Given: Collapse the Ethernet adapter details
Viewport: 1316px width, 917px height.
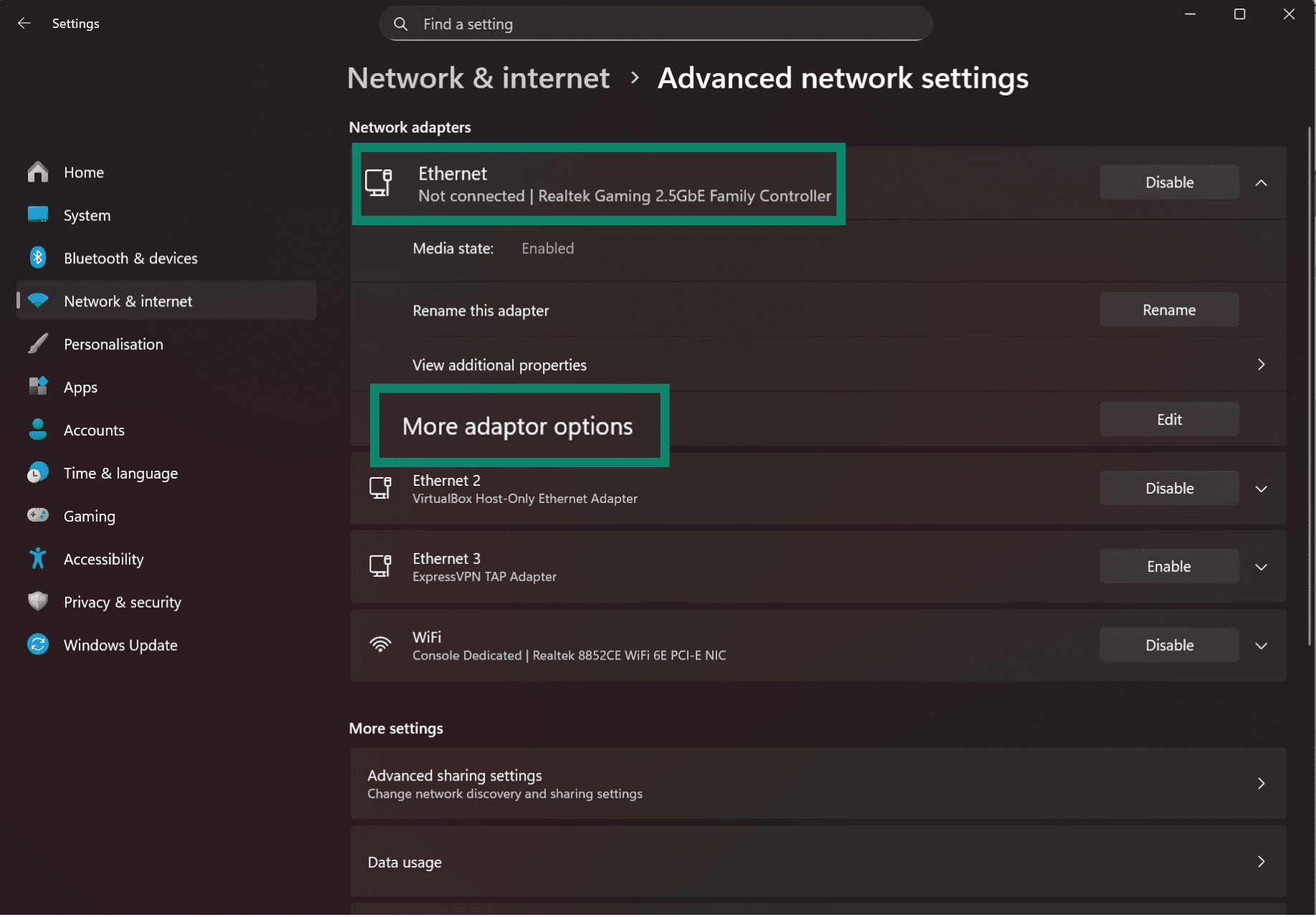Looking at the screenshot, I should pyautogui.click(x=1261, y=182).
